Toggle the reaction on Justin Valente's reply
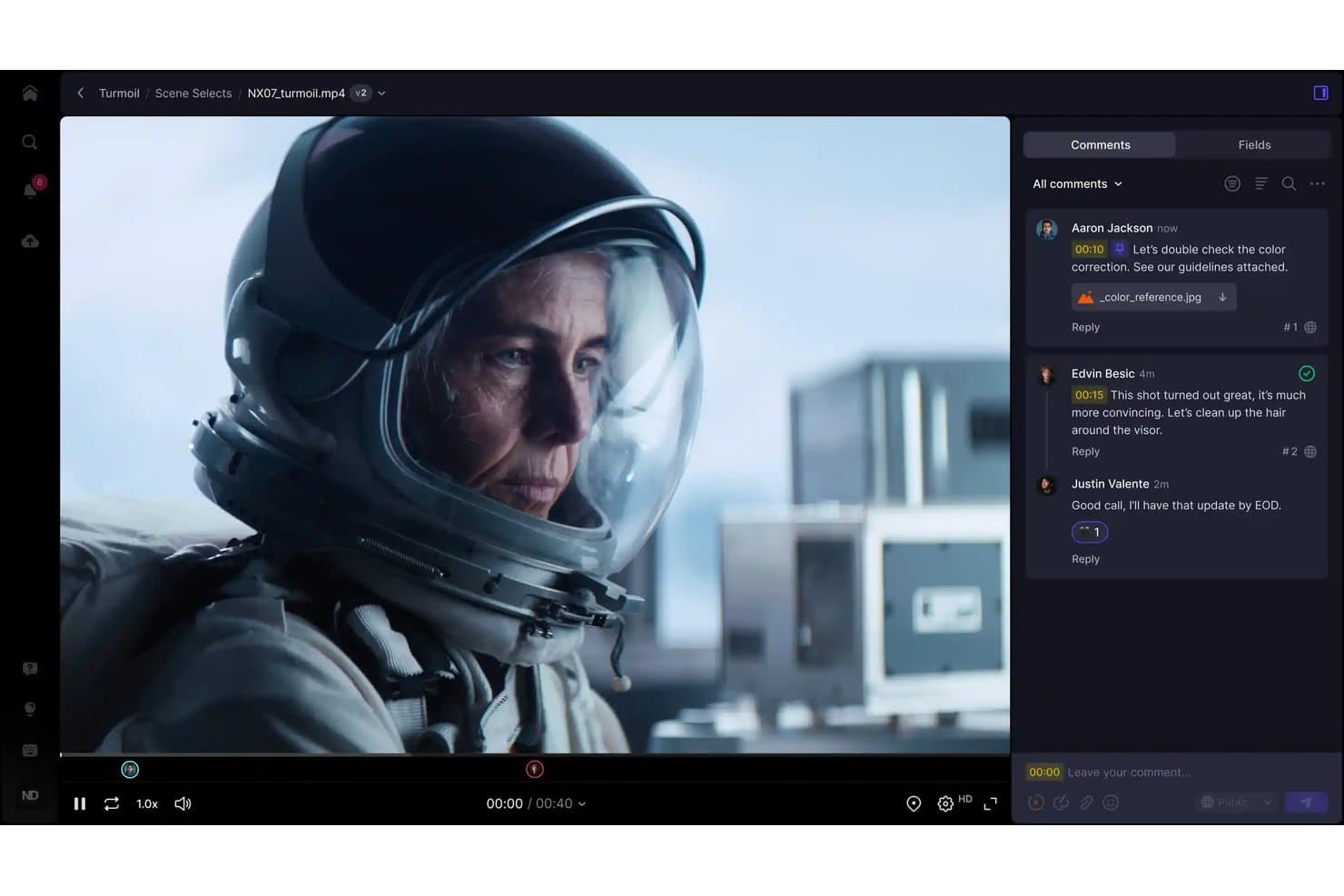The height and width of the screenshot is (896, 1344). [x=1090, y=532]
